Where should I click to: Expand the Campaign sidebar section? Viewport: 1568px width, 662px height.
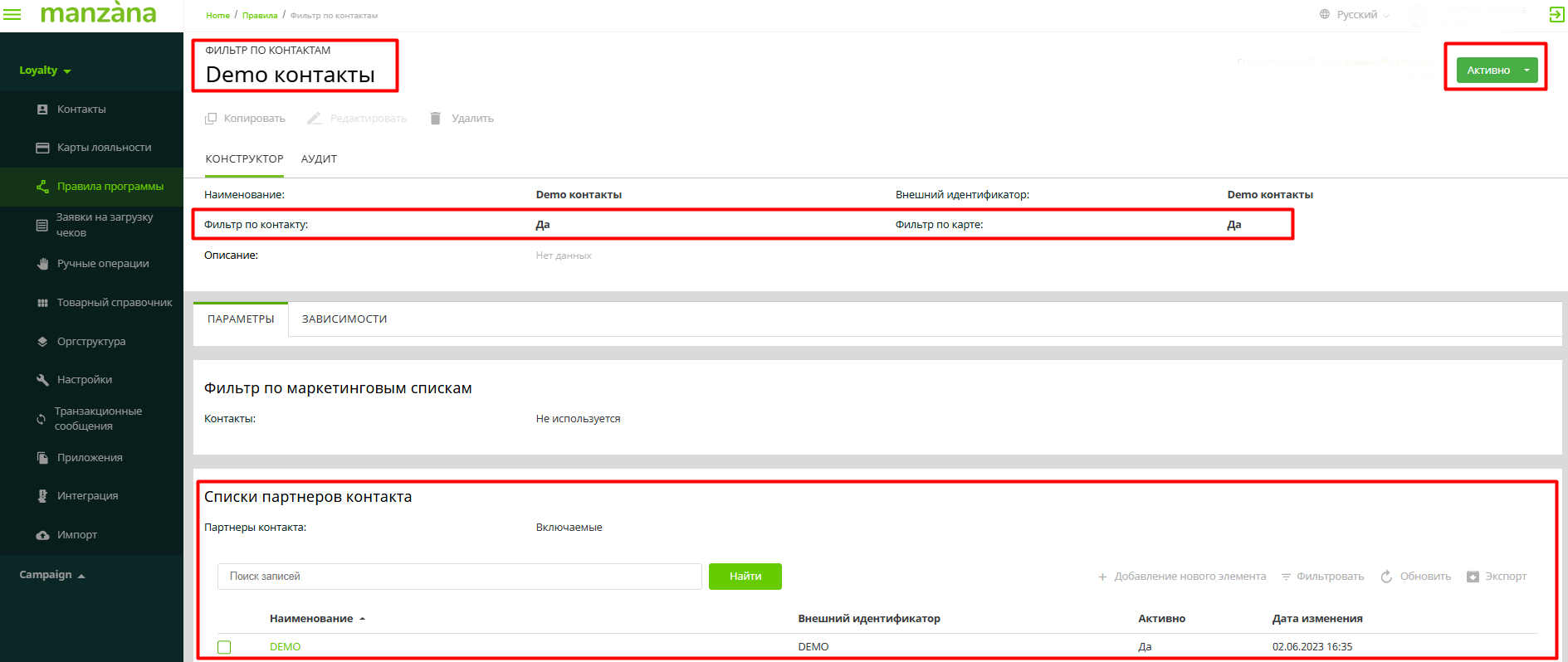pos(52,575)
